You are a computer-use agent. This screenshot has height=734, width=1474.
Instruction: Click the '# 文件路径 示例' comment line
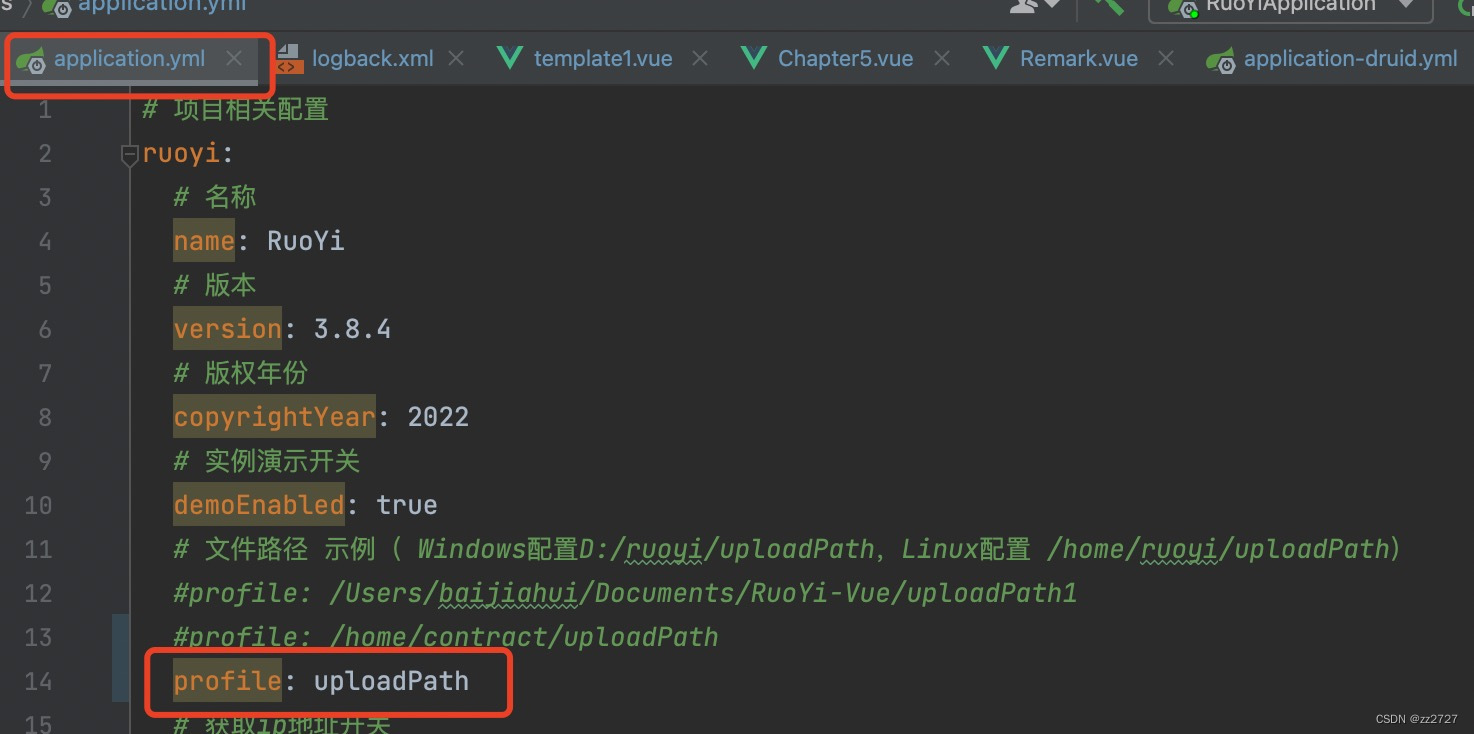(x=787, y=549)
